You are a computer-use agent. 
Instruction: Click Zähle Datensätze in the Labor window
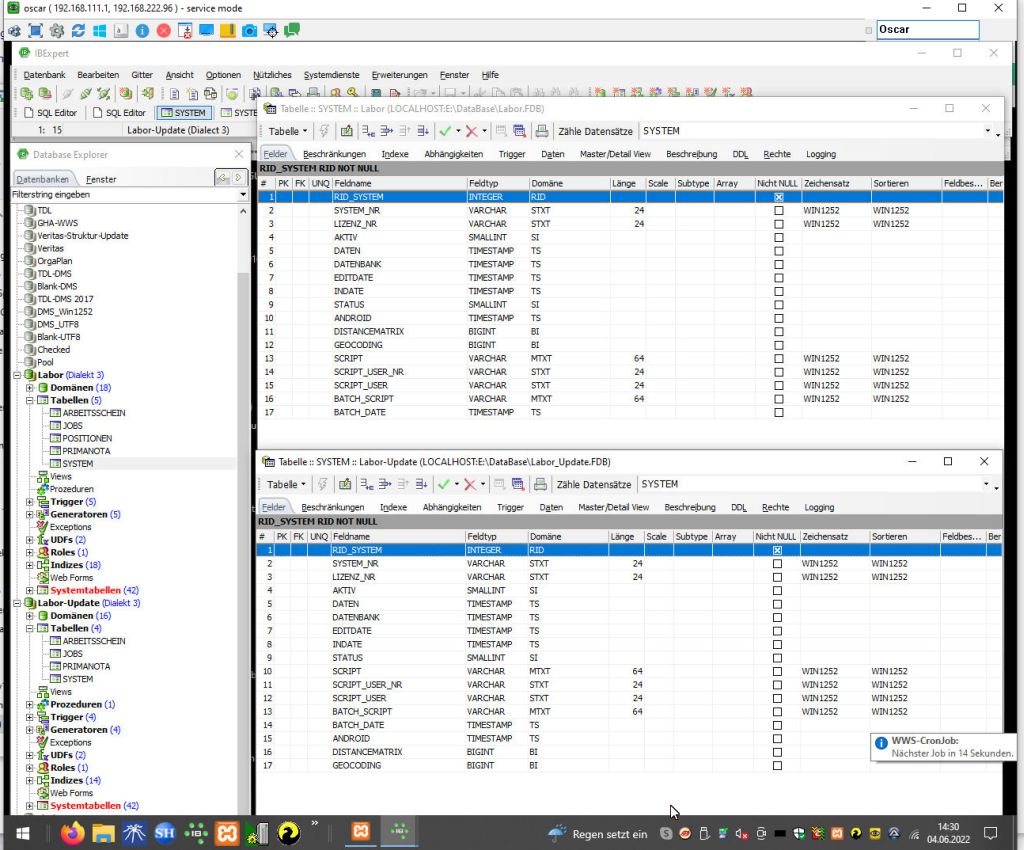click(595, 131)
